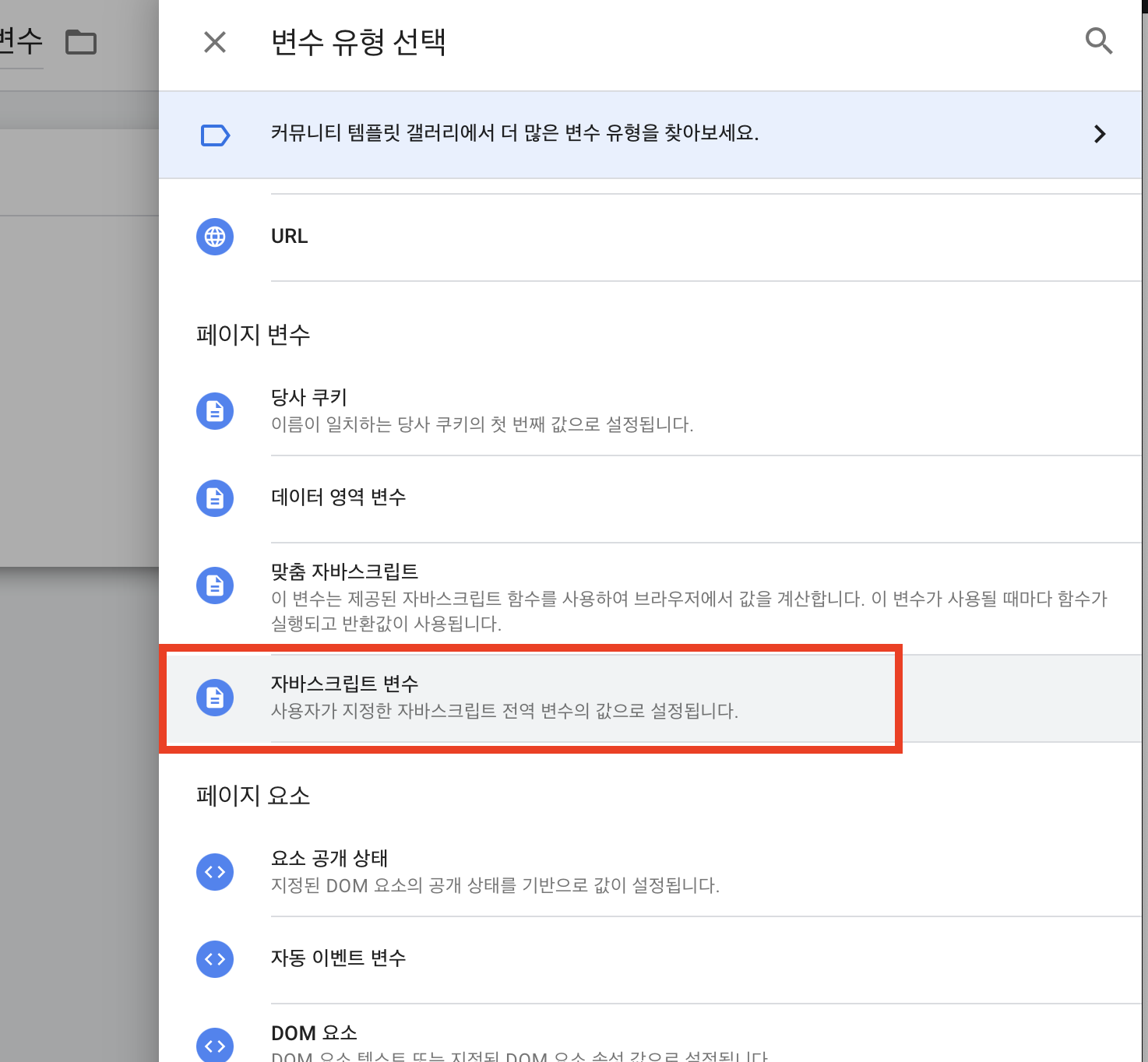1148x1062 pixels.
Task: Click the search icon in the dialog header
Action: 1099,42
